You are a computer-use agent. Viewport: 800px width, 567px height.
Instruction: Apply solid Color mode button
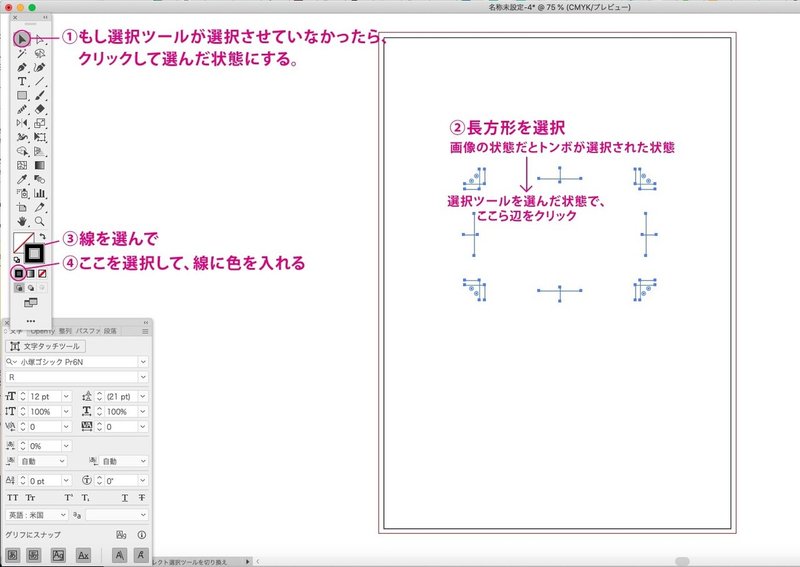(19, 274)
